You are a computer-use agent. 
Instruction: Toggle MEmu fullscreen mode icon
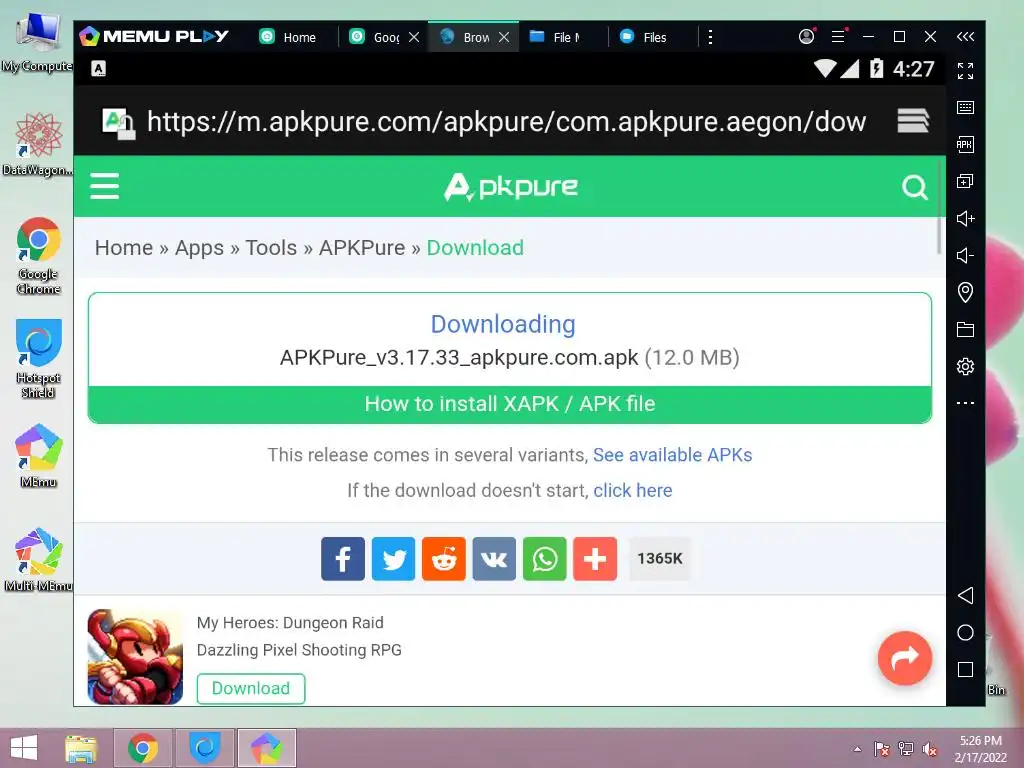[x=965, y=71]
